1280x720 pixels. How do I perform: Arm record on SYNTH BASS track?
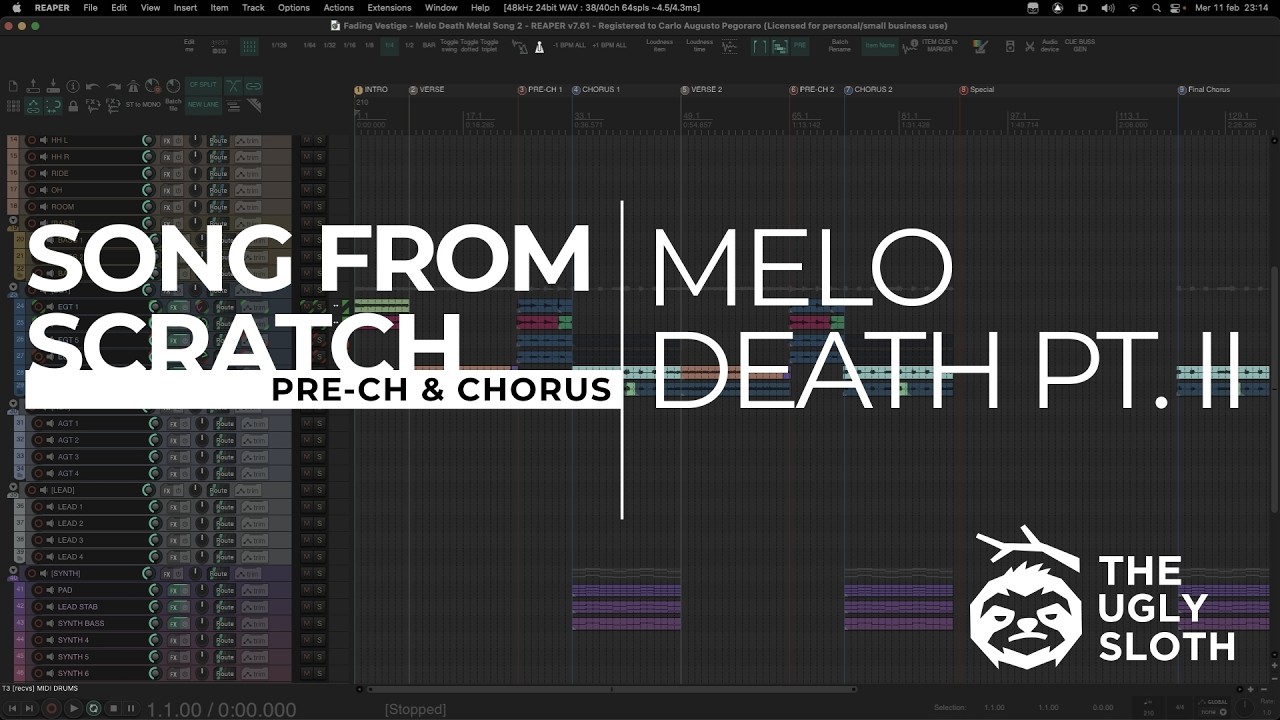pyautogui.click(x=37, y=623)
